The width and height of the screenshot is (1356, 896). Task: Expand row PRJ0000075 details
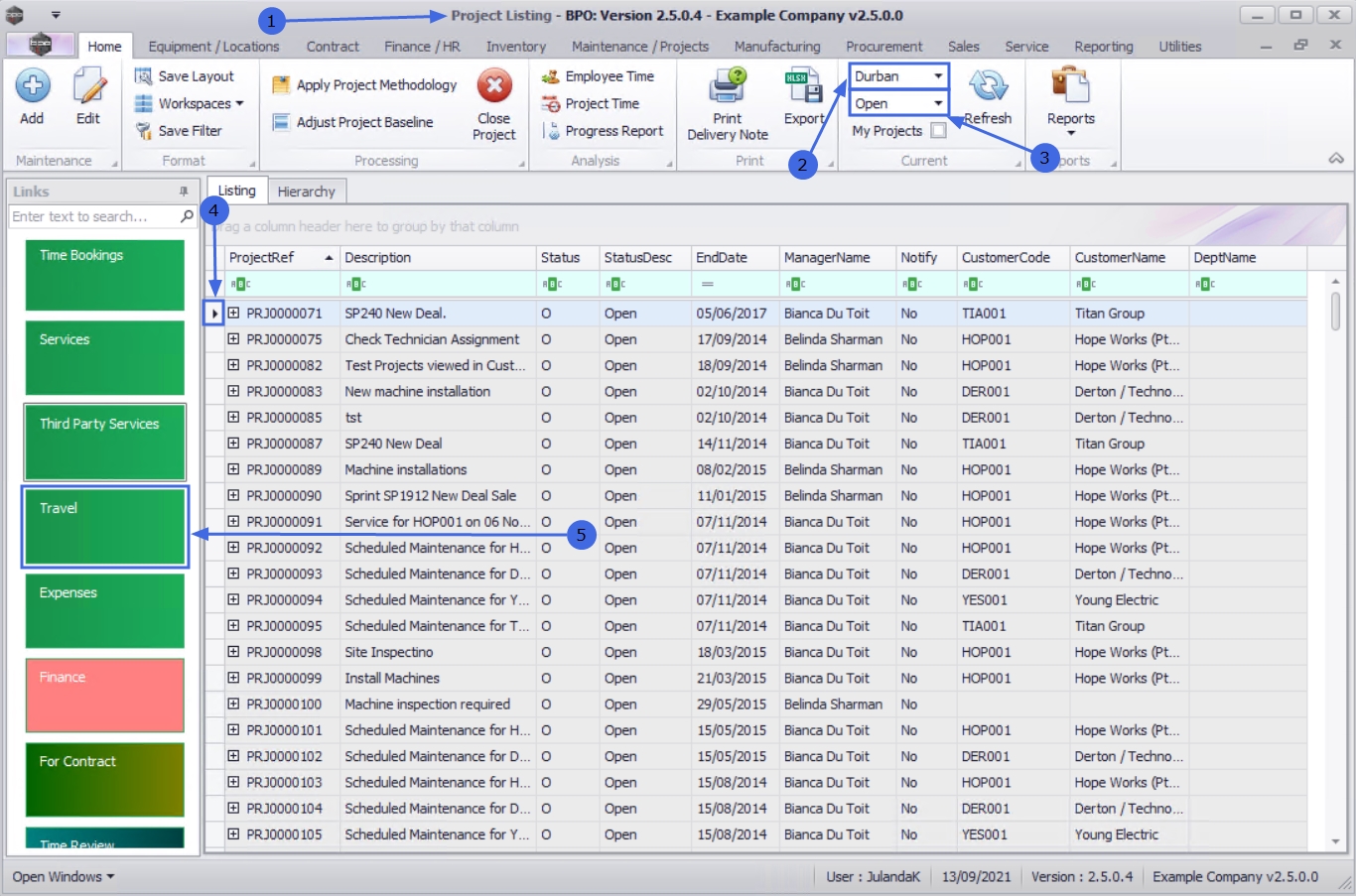click(x=233, y=339)
